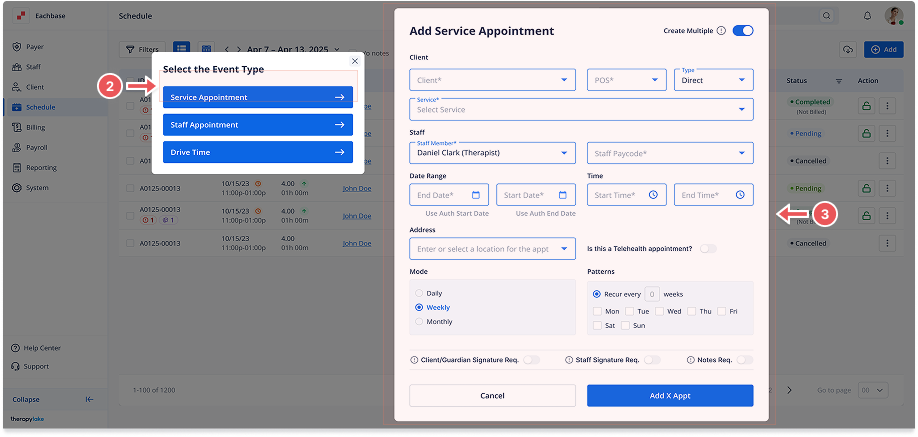This screenshot has width=918, height=437.
Task: Click the End Time clock icon
Action: [x=740, y=195]
